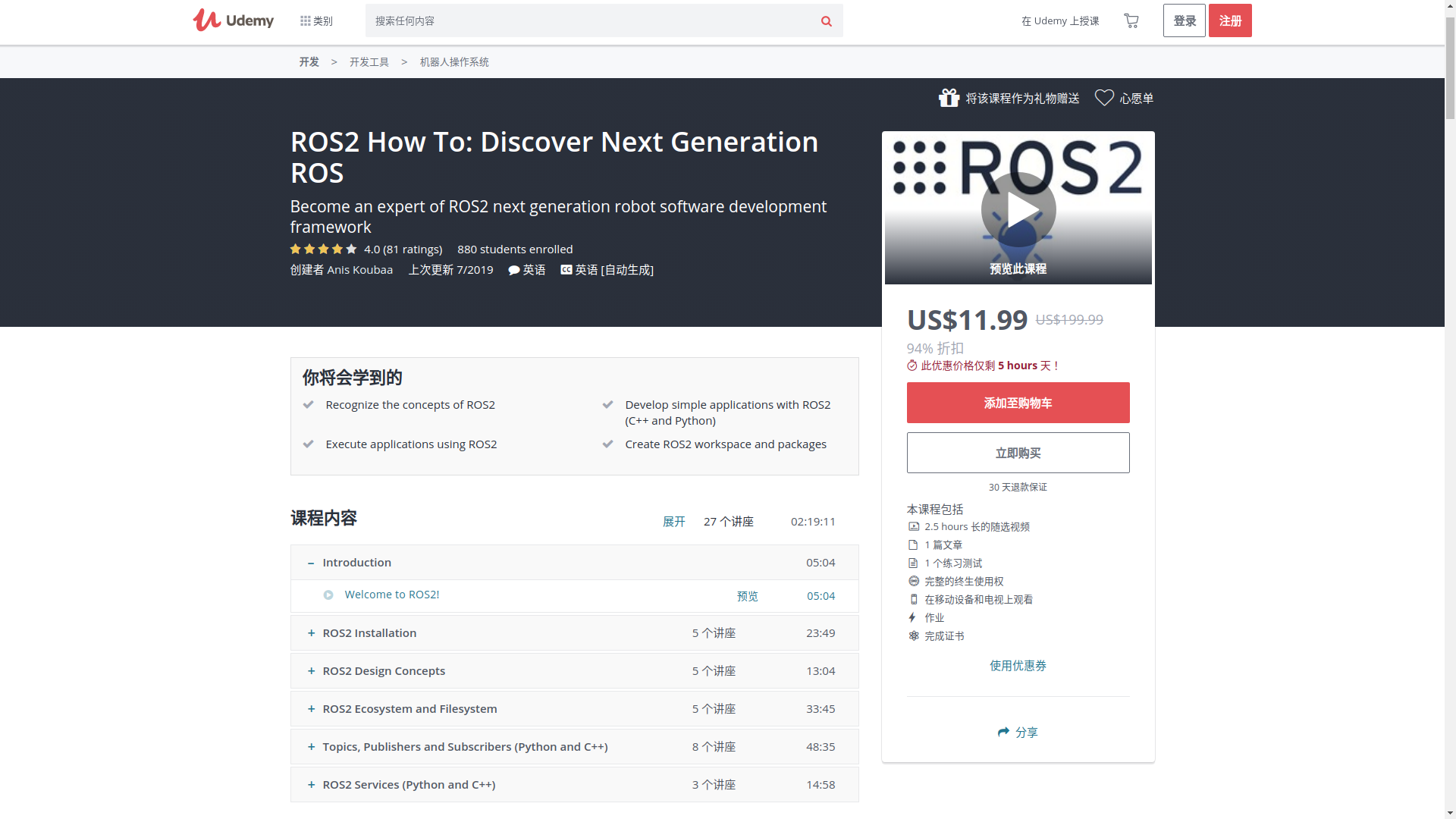Click the gift icon to gift the course
The width and height of the screenshot is (1456, 819).
[949, 98]
